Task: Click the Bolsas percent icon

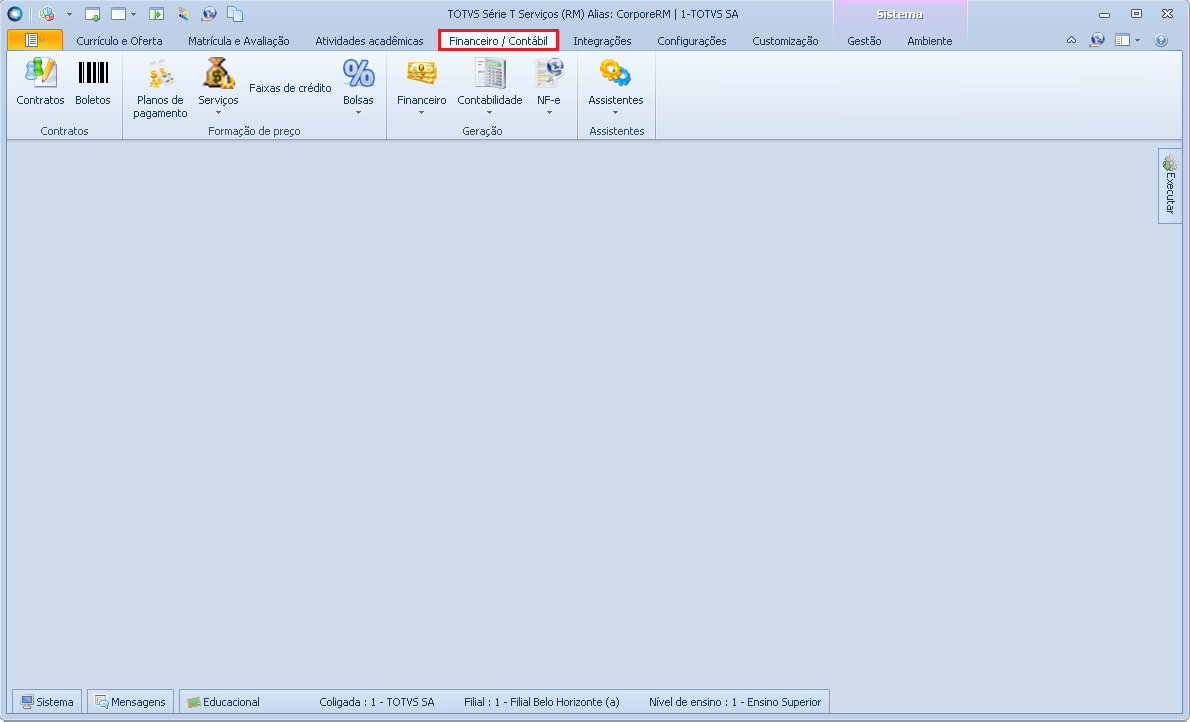Action: tap(358, 74)
